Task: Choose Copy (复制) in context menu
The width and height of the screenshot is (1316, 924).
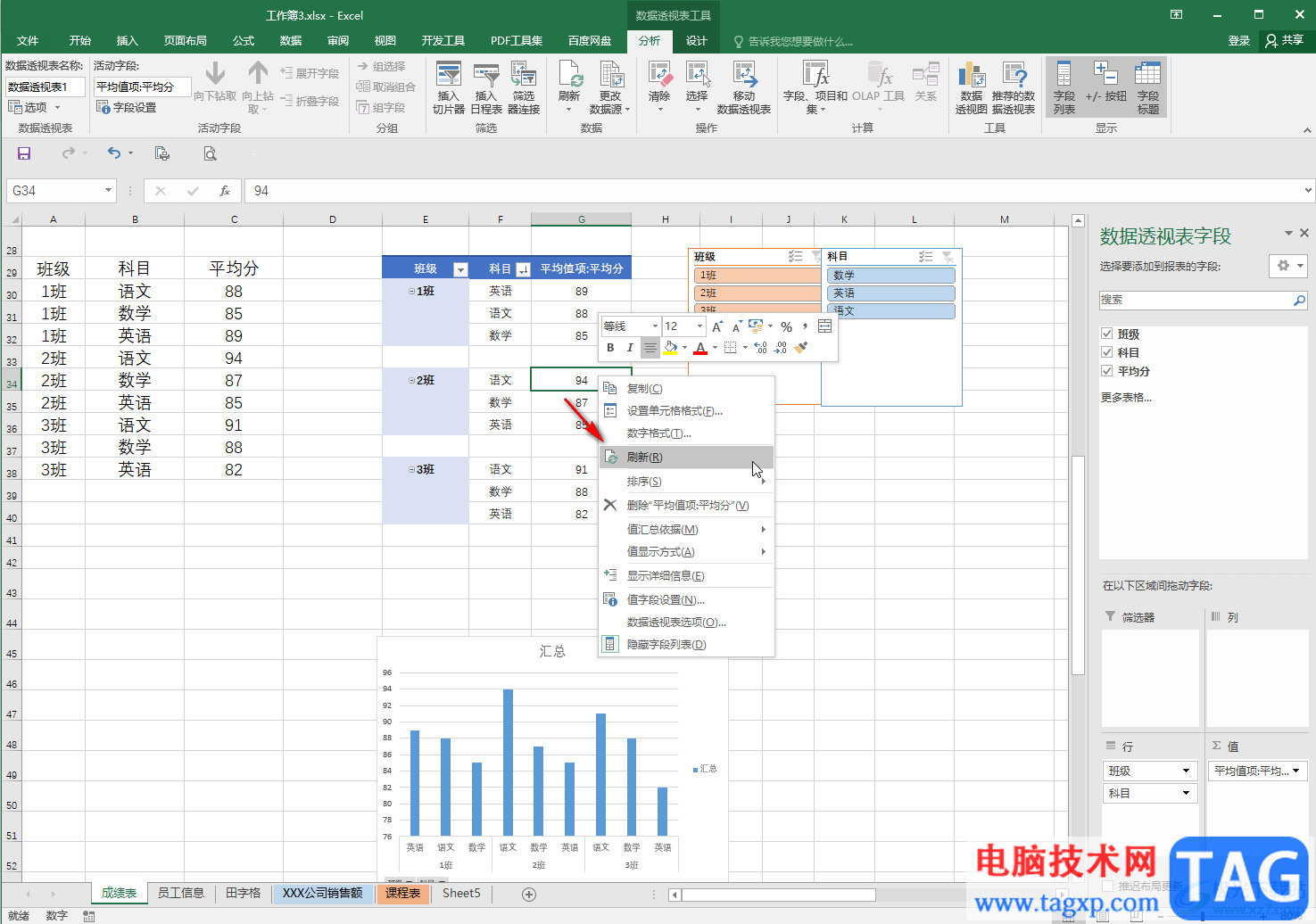Action: click(x=686, y=389)
